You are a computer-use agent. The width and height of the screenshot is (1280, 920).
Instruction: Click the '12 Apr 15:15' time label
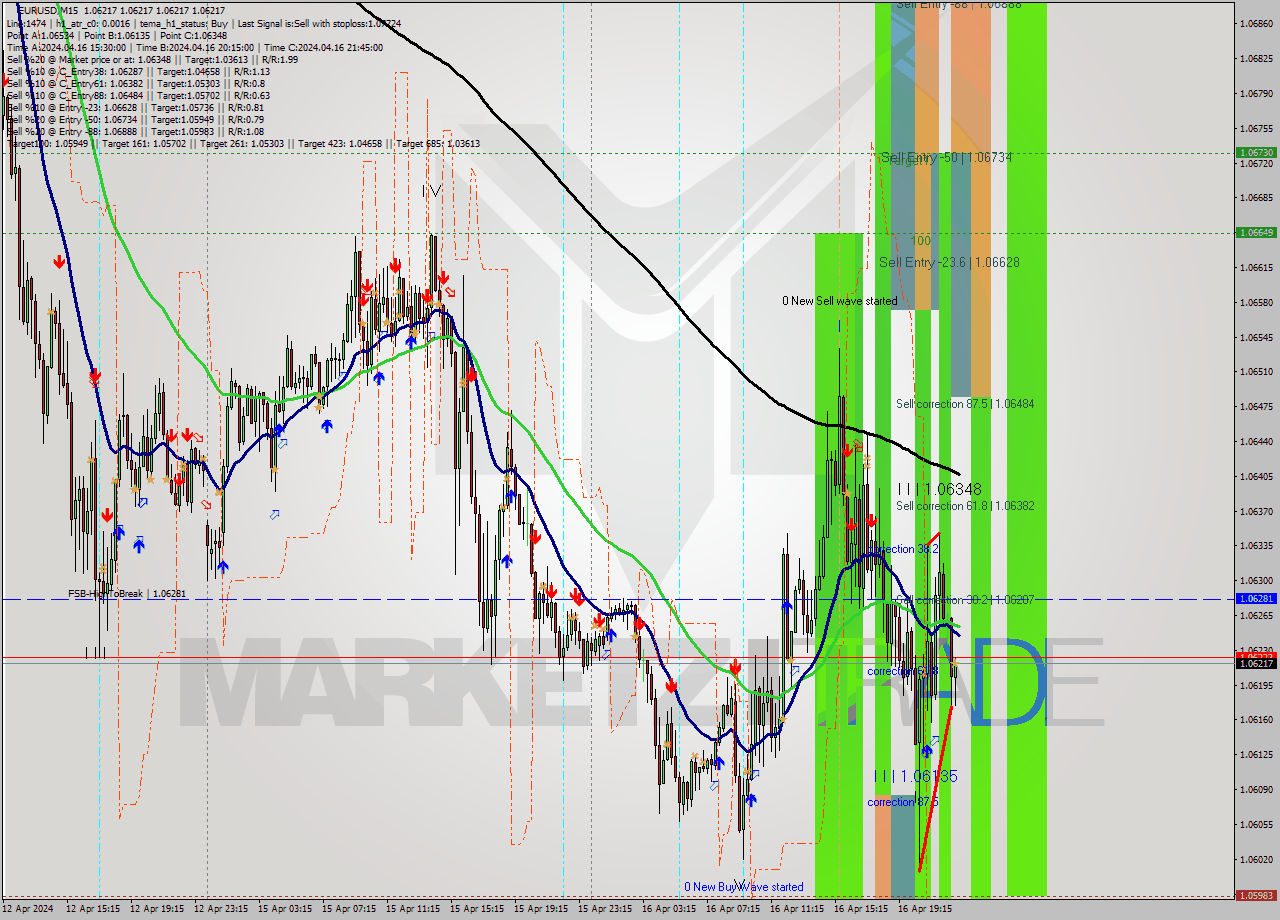pyautogui.click(x=93, y=910)
